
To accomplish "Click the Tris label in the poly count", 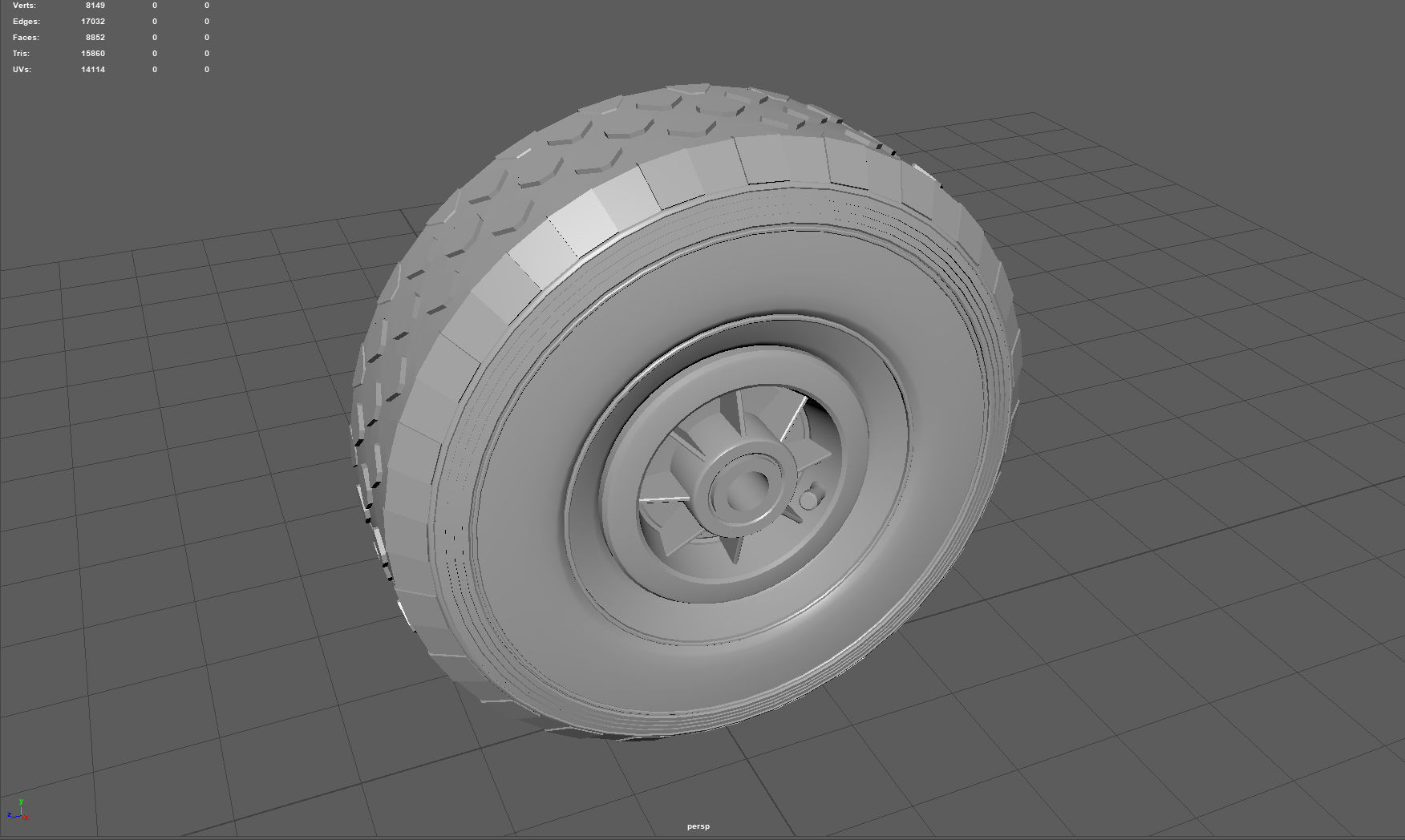I will click(22, 54).
